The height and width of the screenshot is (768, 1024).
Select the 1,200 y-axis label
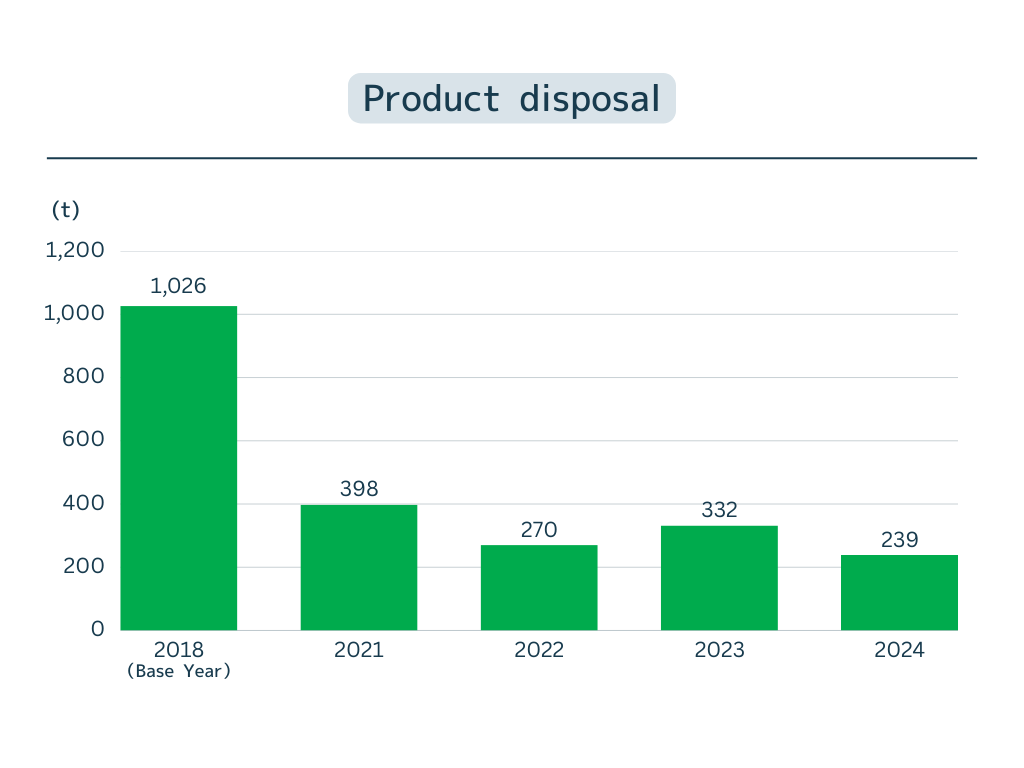pyautogui.click(x=75, y=250)
